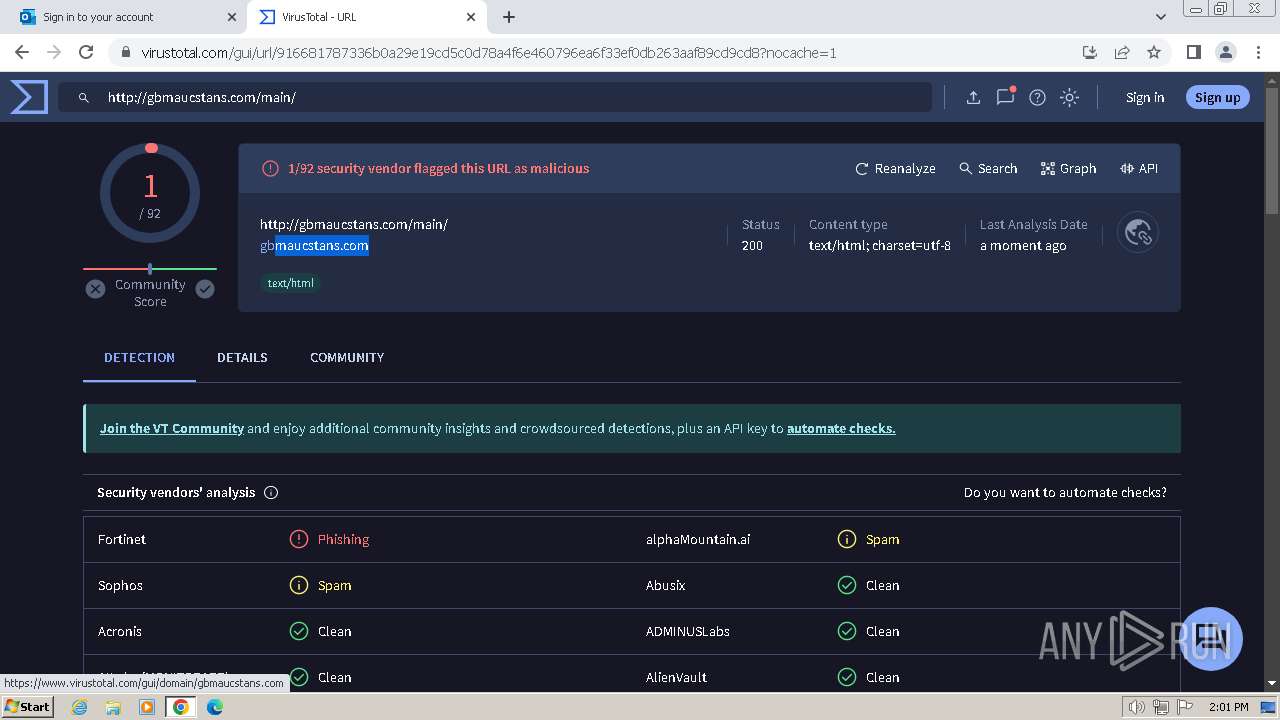
Task: Select the Acronis vendor name
Action: click(x=120, y=631)
